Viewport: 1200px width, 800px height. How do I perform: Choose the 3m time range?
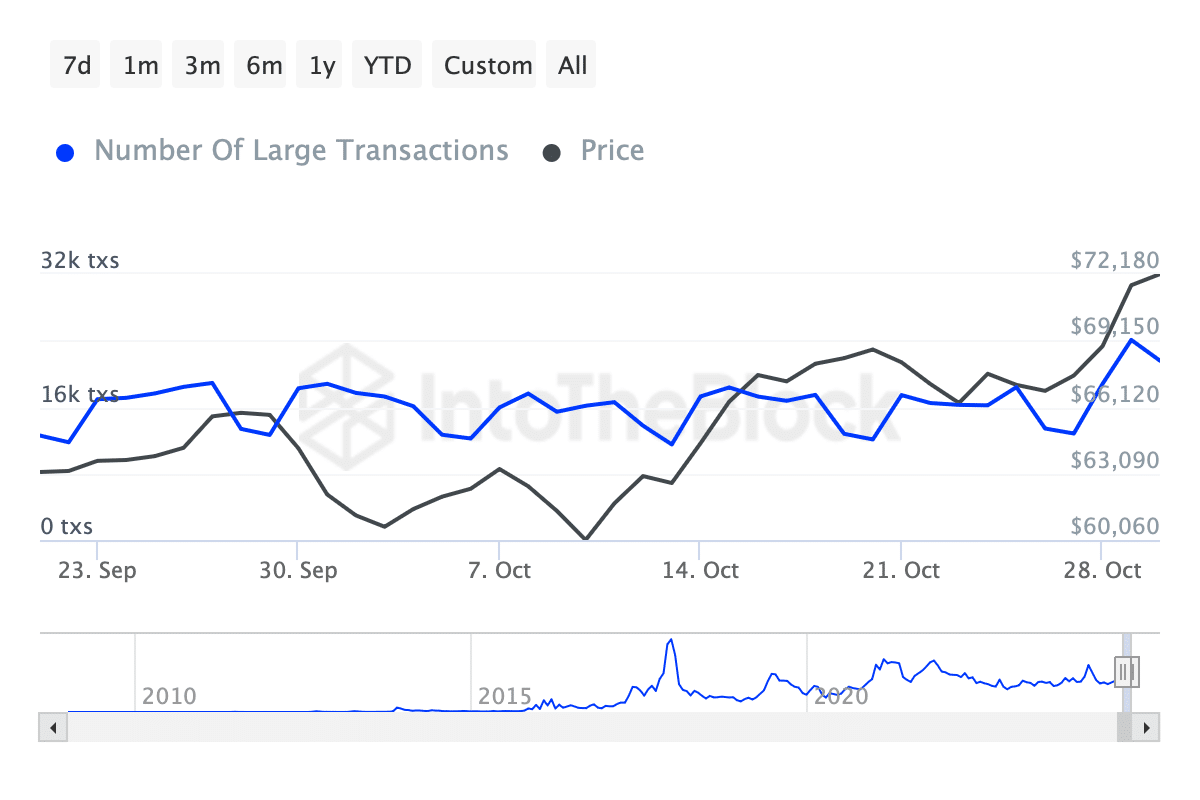[202, 66]
